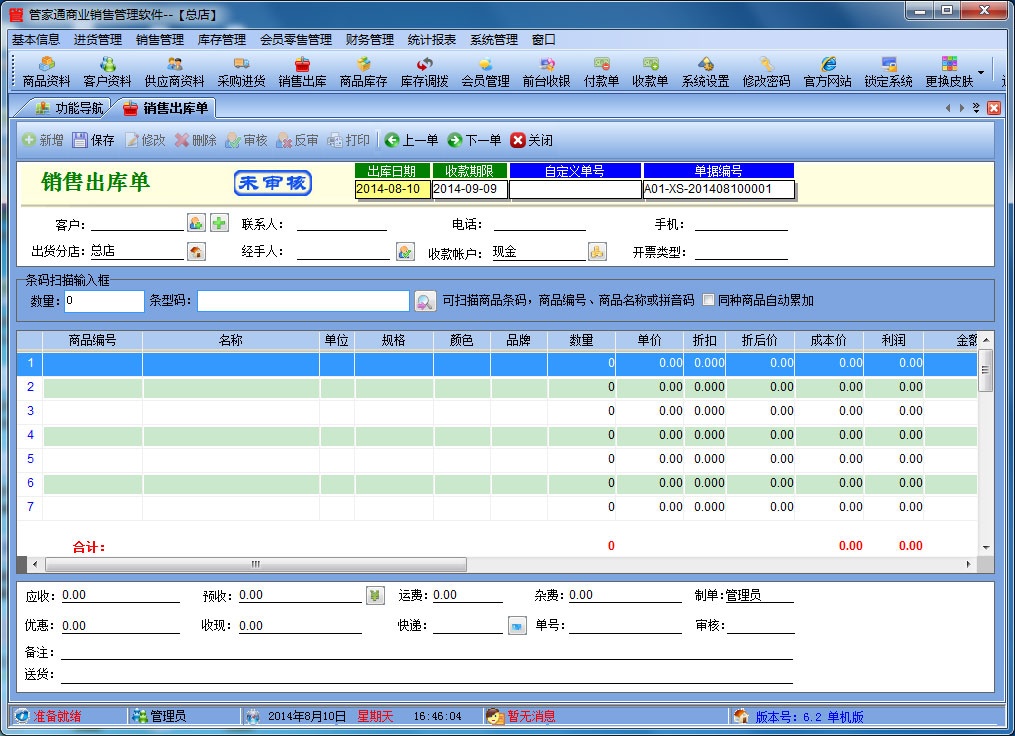The width and height of the screenshot is (1015, 736).
Task: Enable 同种商品自动累加 checkbox
Action: click(x=708, y=300)
